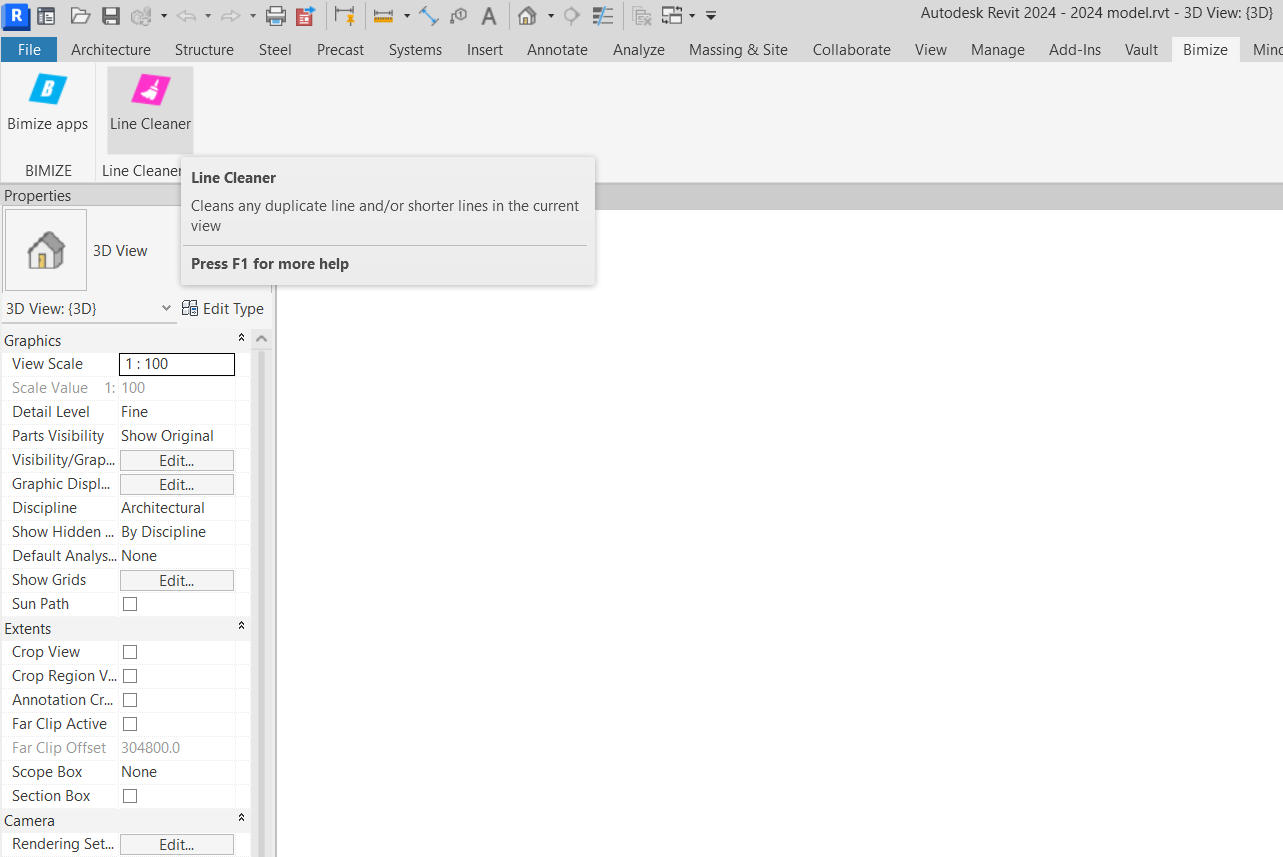Open the Revit Home page icon
Image resolution: width=1283 pixels, height=857 pixels.
[x=46, y=16]
